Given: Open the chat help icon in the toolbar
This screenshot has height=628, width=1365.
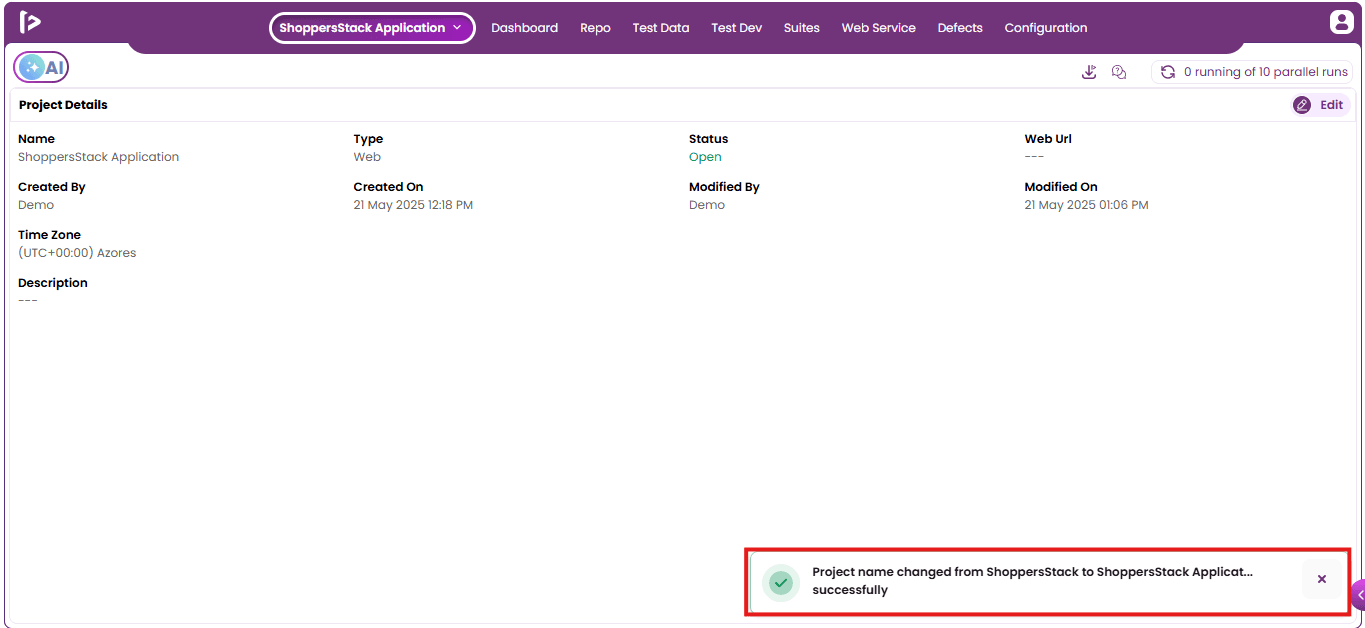Looking at the screenshot, I should (1119, 72).
